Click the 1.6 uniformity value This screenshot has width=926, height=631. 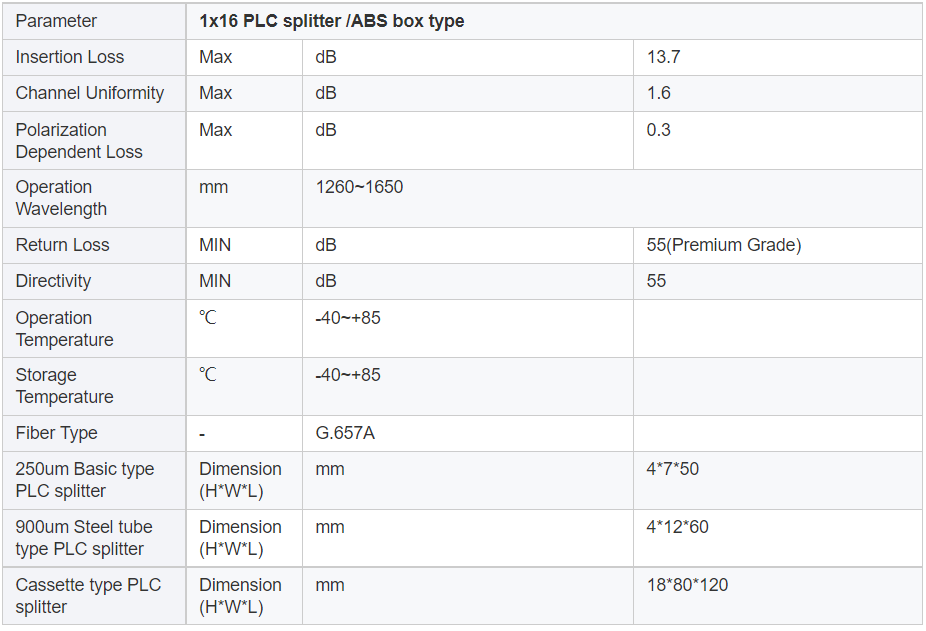point(658,93)
